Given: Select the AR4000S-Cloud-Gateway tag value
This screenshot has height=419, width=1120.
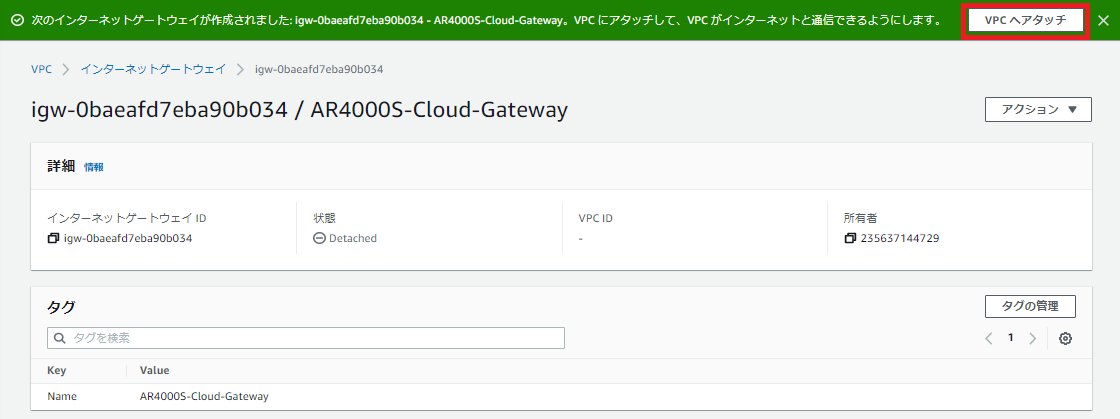Looking at the screenshot, I should [204, 396].
